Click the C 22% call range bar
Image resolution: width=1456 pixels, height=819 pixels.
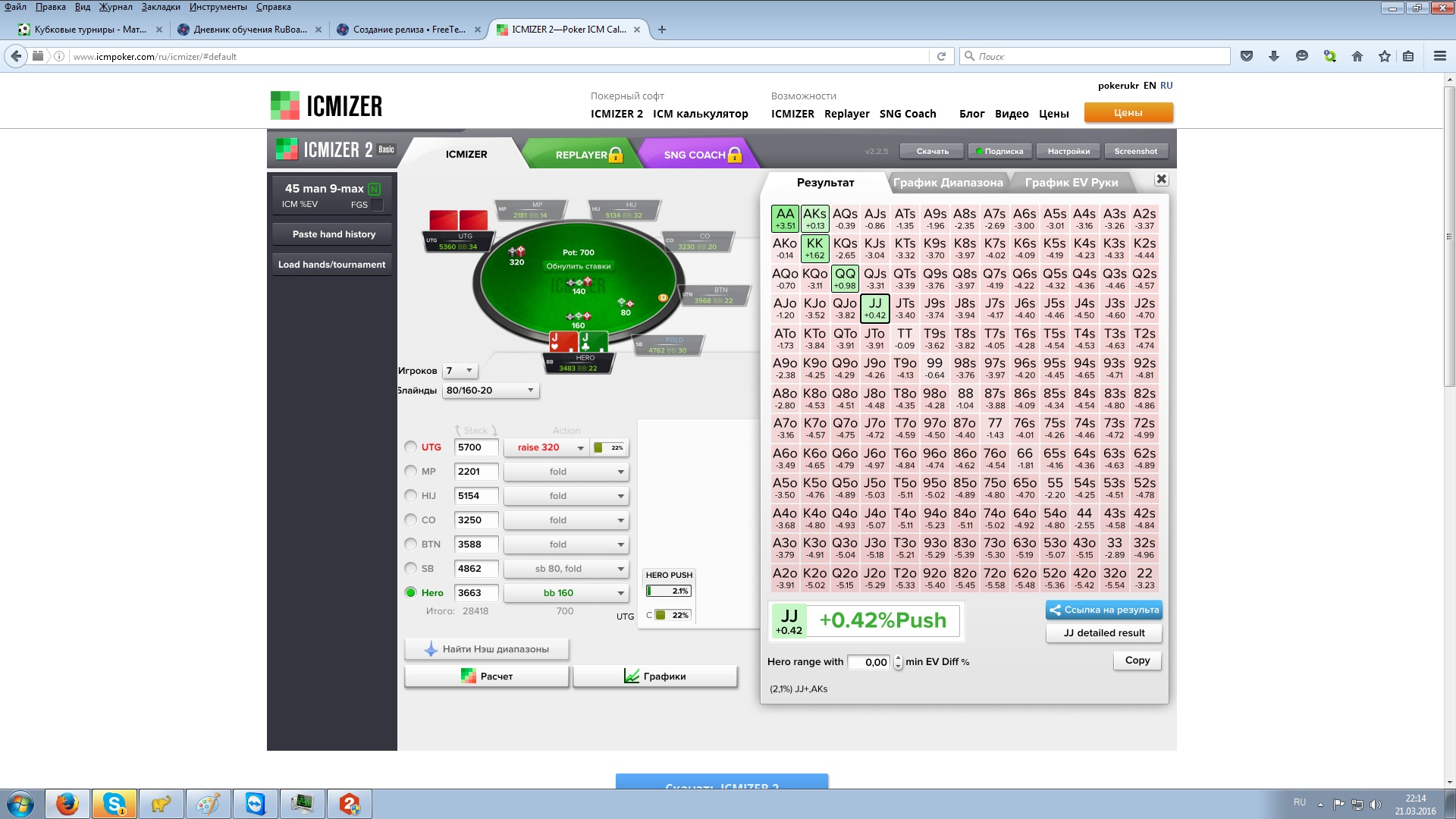pos(673,615)
